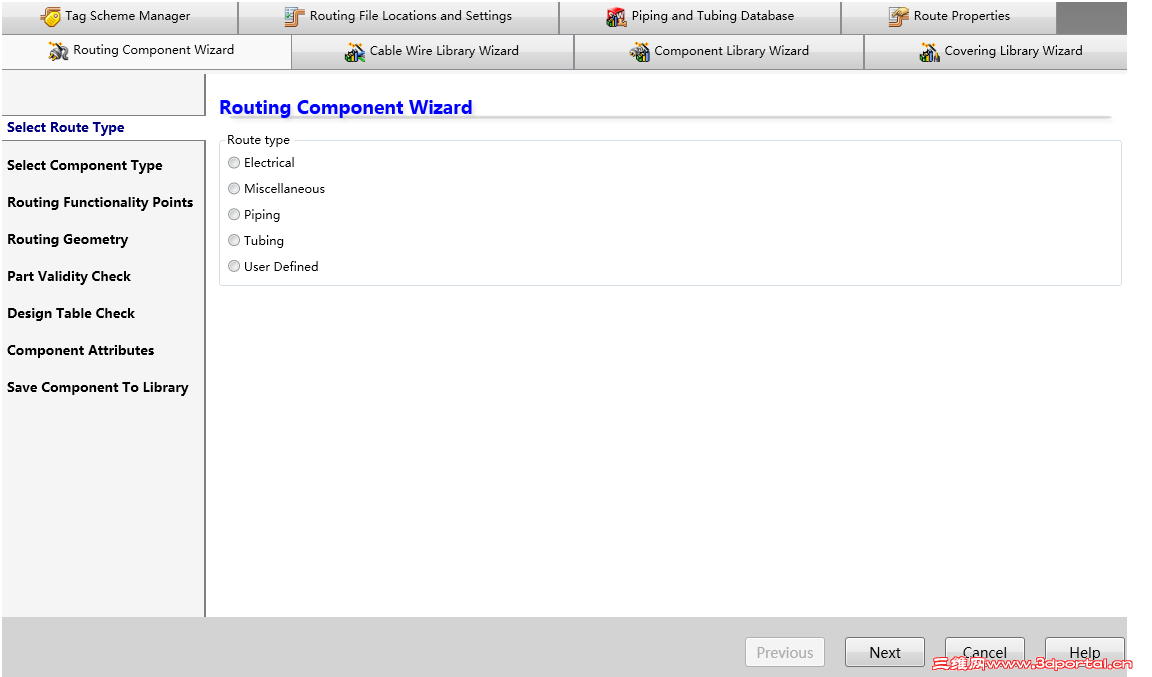Cancel the wizard

[x=984, y=652]
